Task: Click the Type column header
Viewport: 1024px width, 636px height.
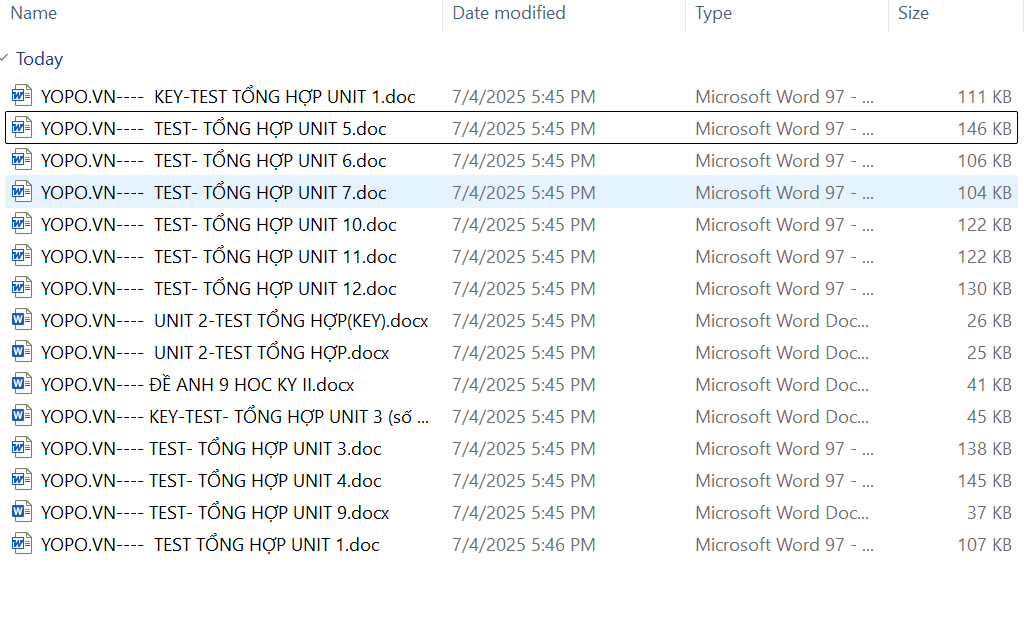Action: [713, 13]
